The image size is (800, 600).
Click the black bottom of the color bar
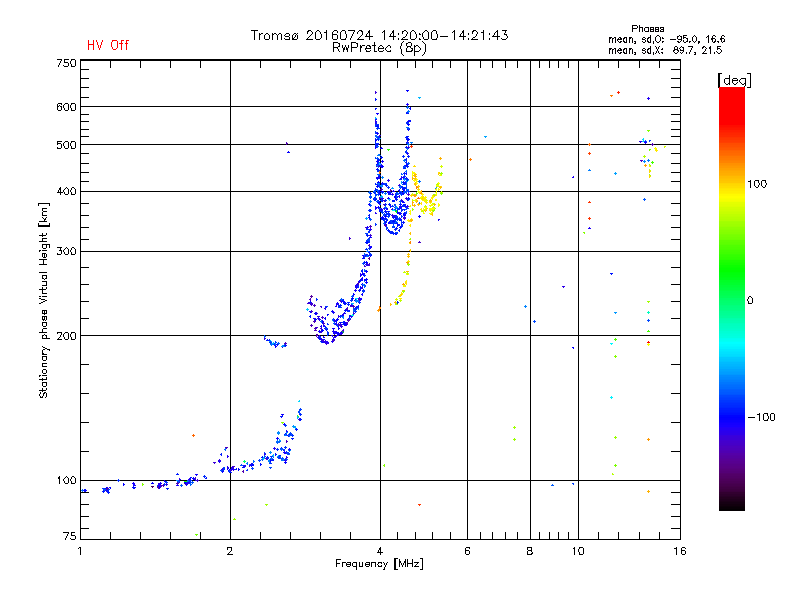pos(732,503)
